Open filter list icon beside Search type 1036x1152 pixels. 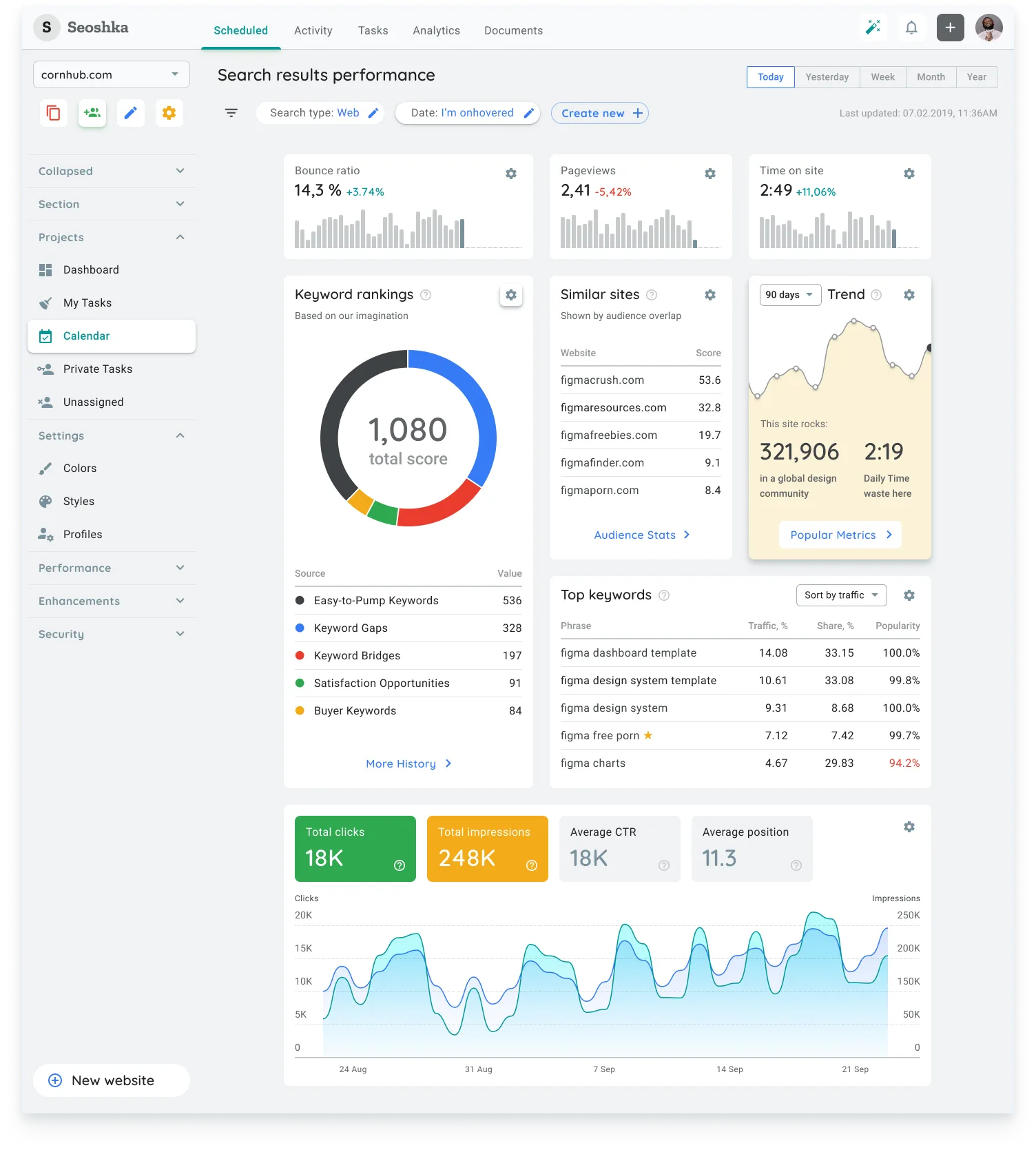pyautogui.click(x=231, y=113)
